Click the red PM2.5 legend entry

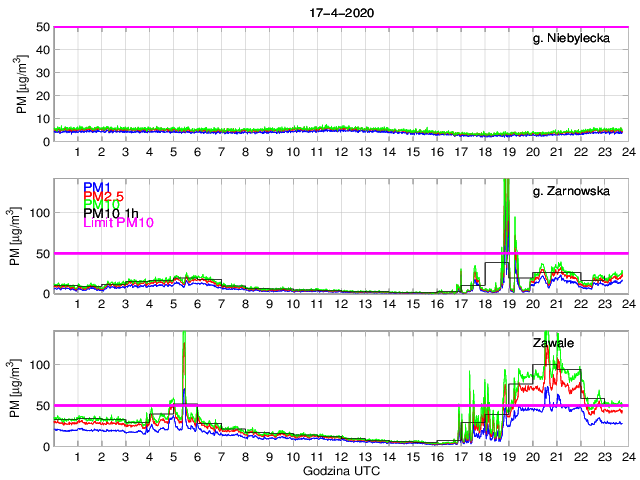(104, 196)
